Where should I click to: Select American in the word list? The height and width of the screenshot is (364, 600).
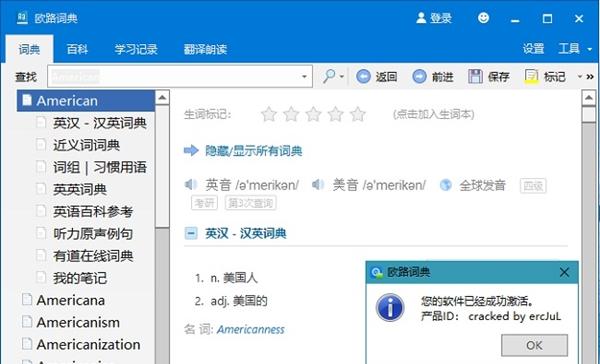tap(86, 101)
